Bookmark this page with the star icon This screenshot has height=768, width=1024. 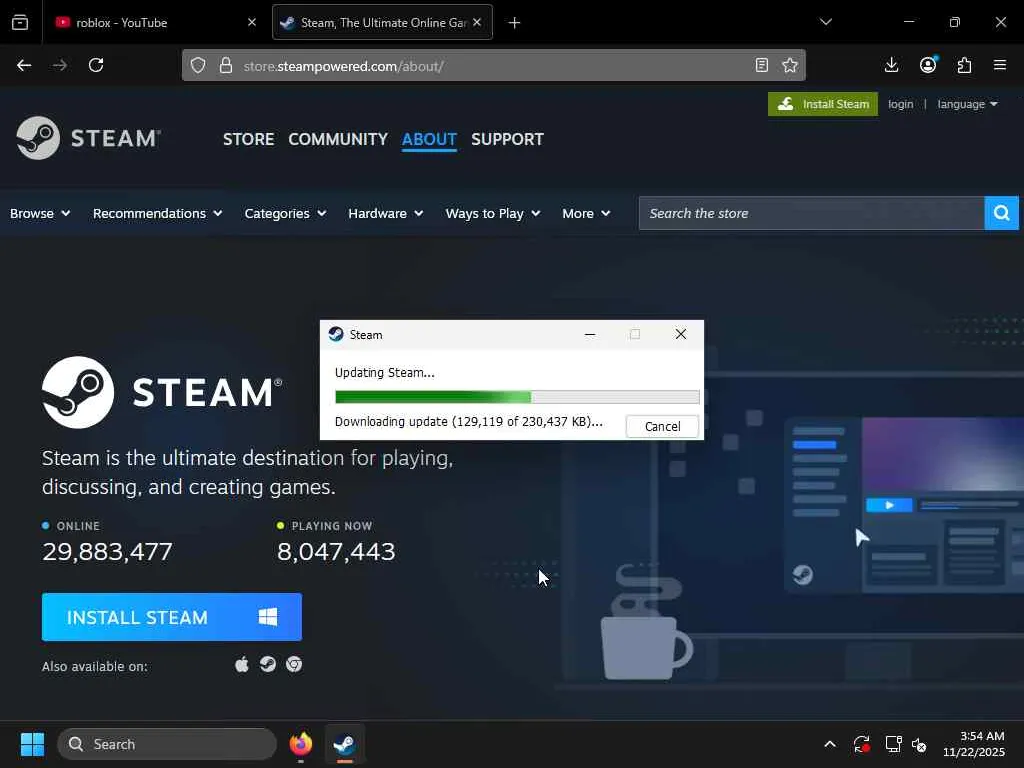point(790,65)
